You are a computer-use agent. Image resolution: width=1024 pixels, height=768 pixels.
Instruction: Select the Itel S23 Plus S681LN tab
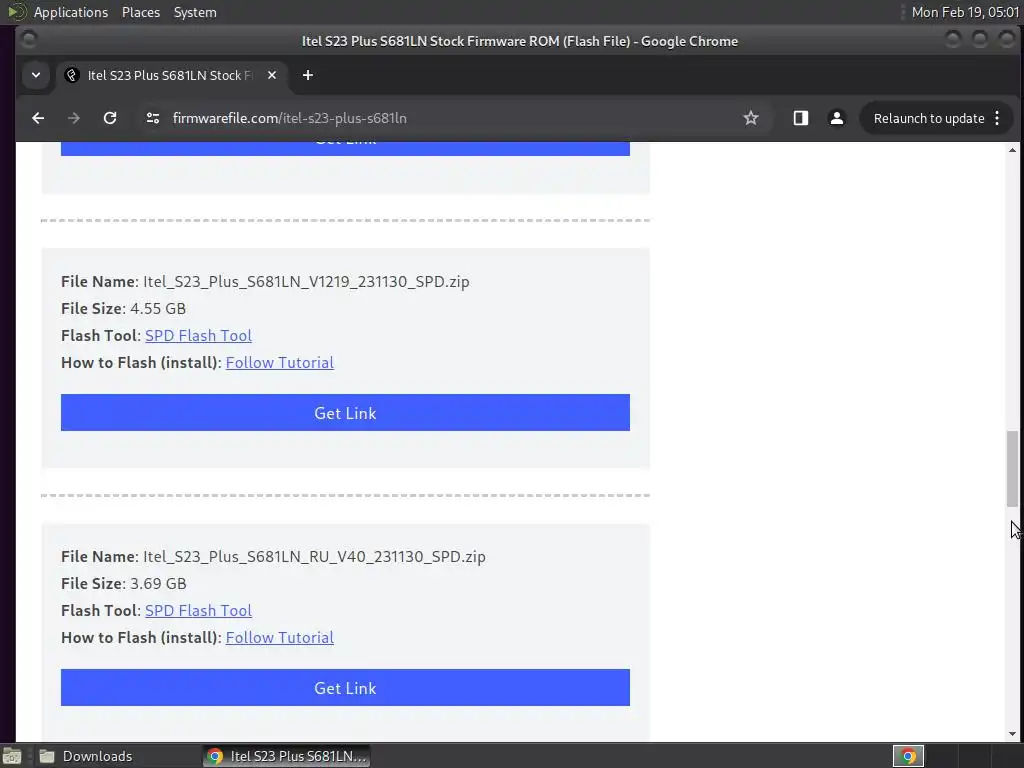coord(171,75)
